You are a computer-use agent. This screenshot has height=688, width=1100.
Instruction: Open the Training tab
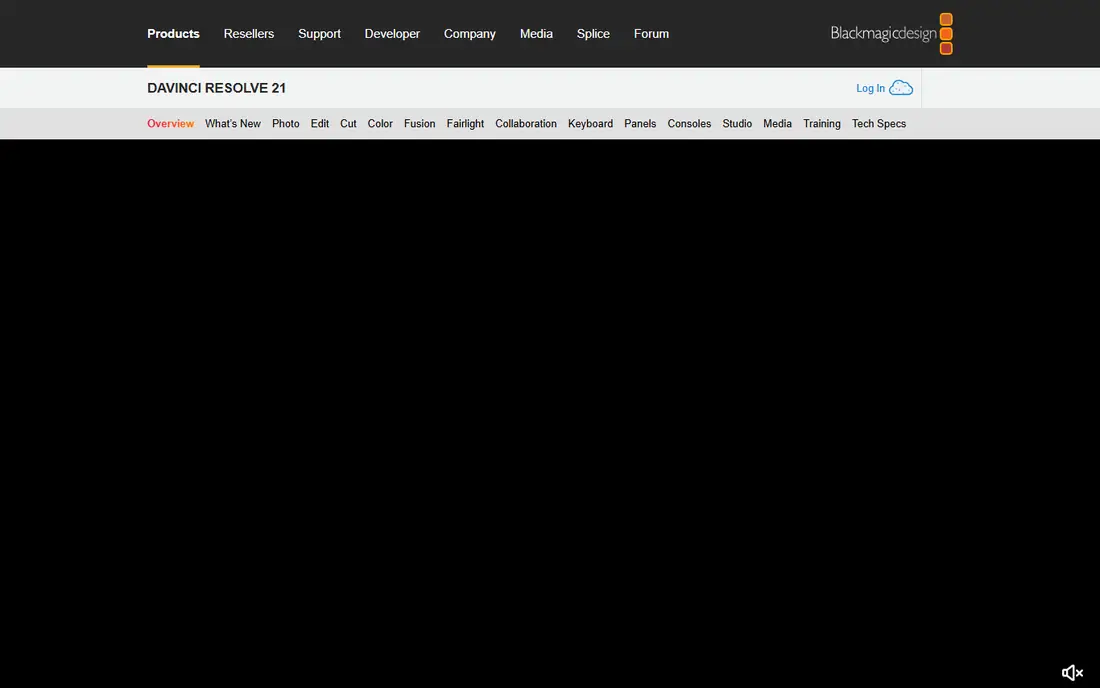(x=821, y=123)
